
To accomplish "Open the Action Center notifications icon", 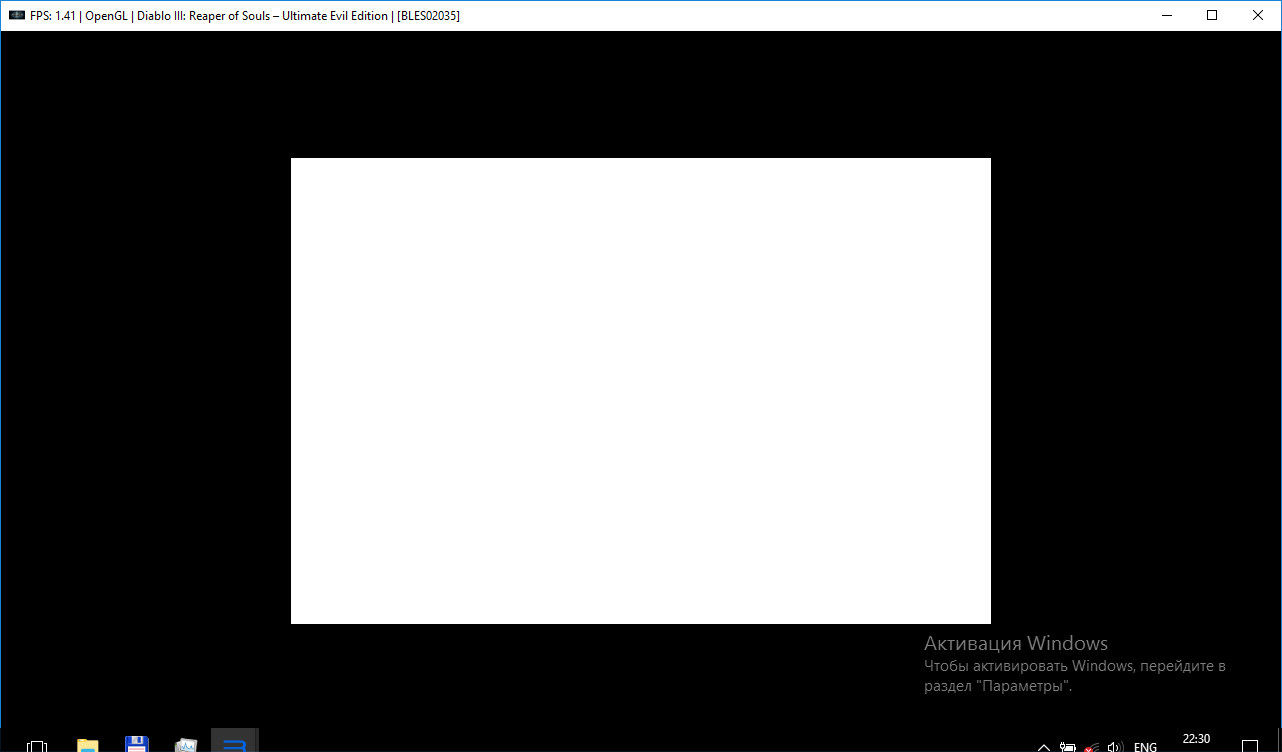I will pyautogui.click(x=1251, y=745).
